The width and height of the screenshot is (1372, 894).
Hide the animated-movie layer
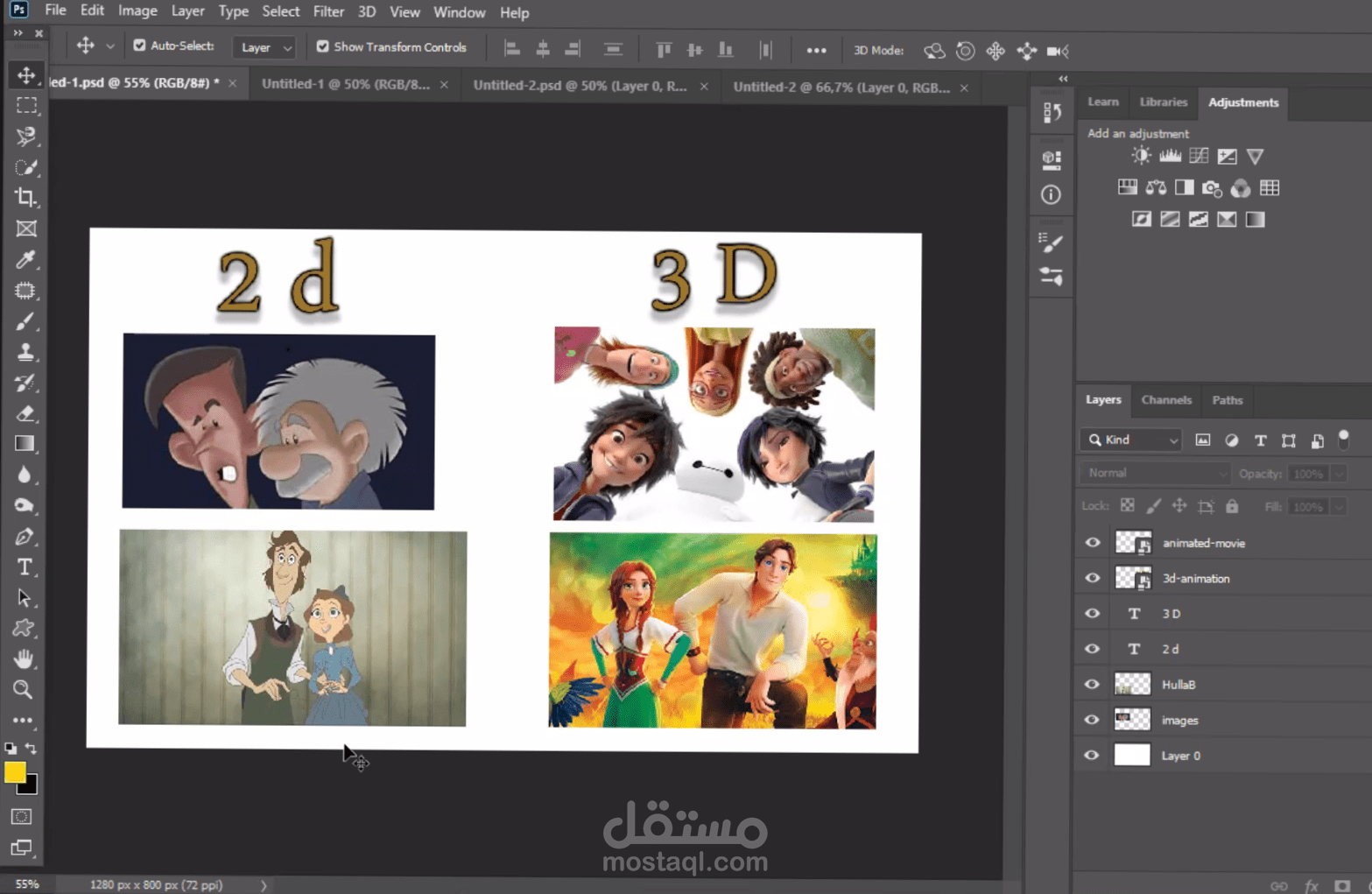point(1092,543)
